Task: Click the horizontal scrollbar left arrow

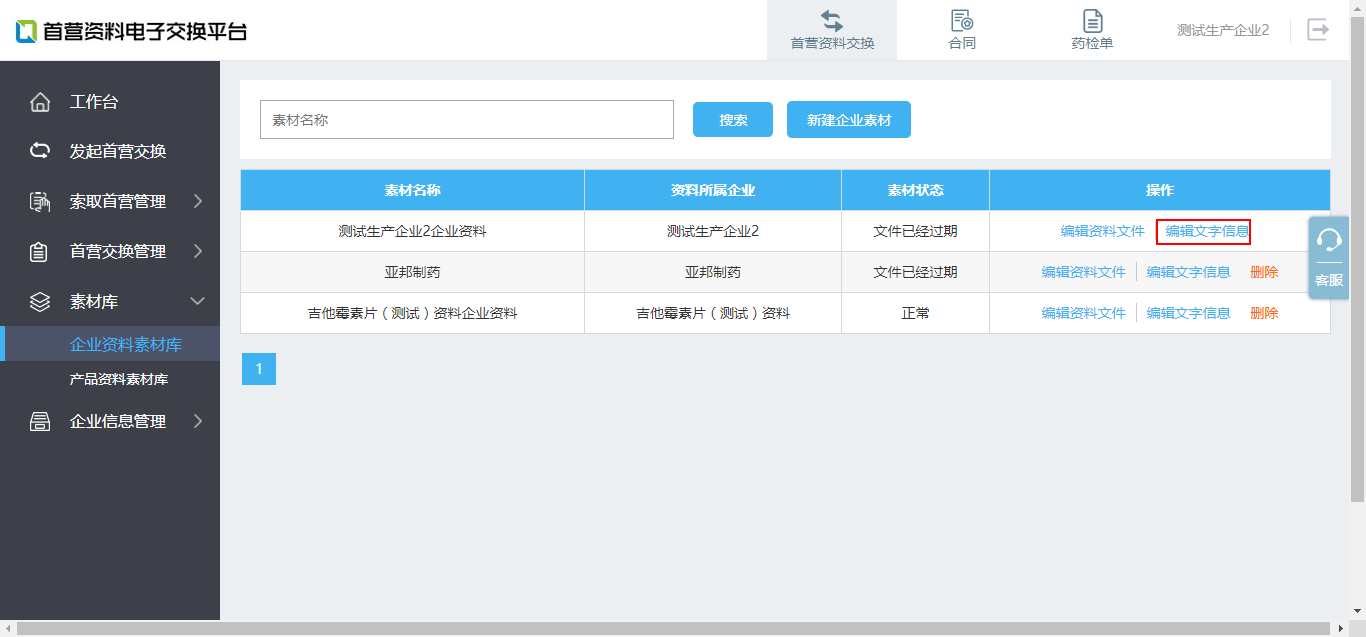Action: click(8, 628)
